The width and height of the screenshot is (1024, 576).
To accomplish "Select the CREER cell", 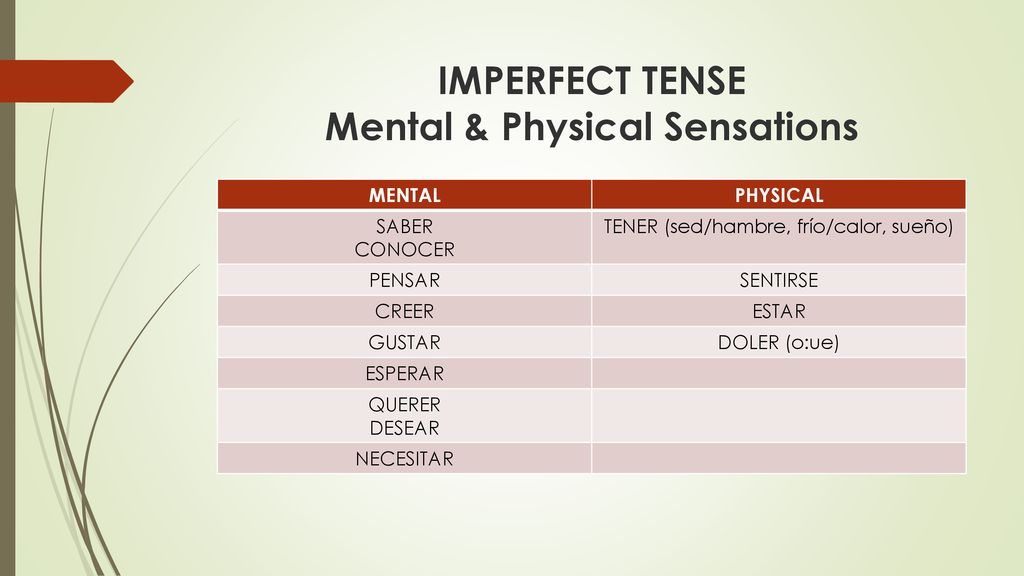I will [404, 311].
